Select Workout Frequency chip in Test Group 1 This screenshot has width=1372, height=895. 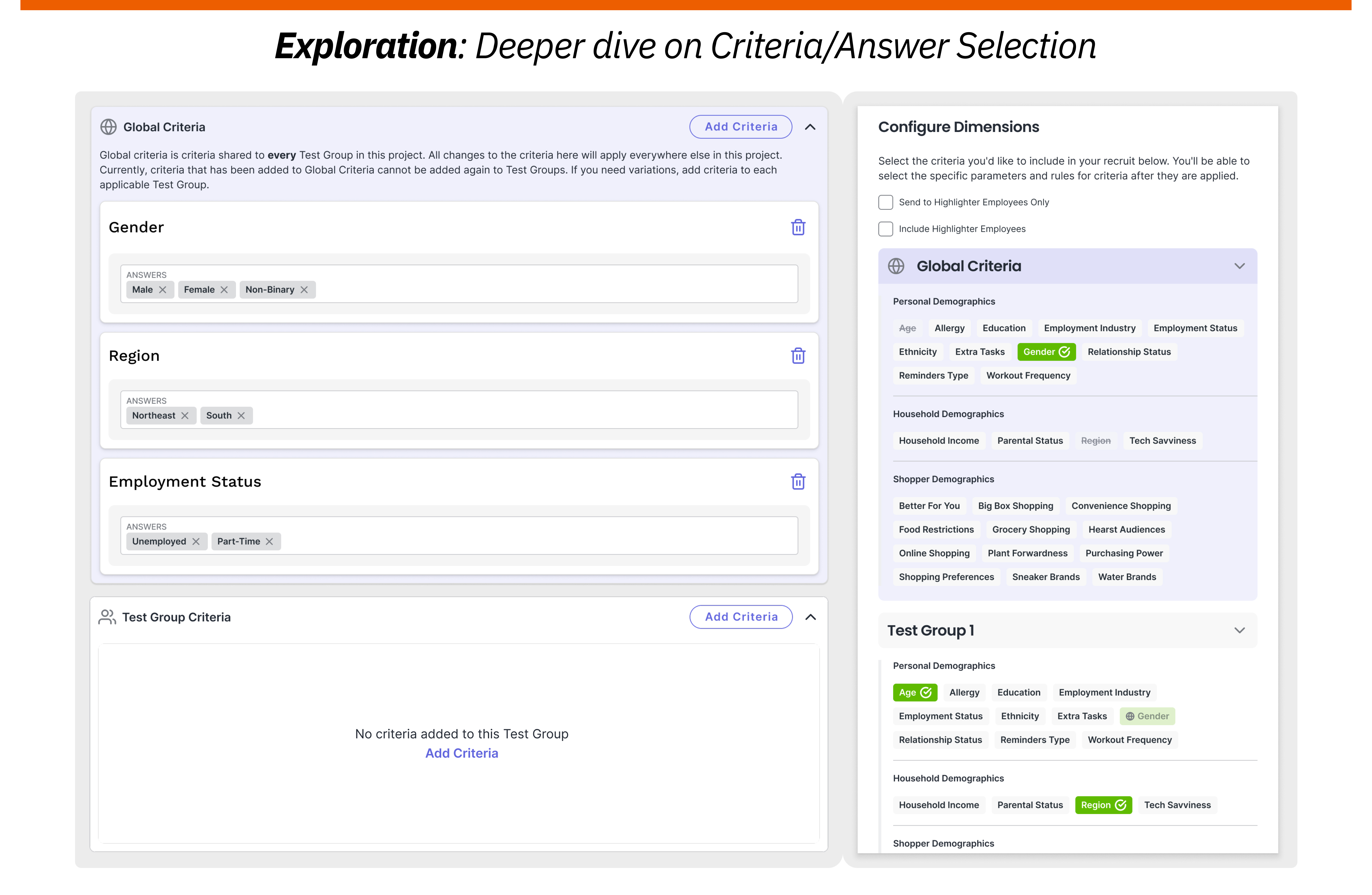pos(1129,740)
